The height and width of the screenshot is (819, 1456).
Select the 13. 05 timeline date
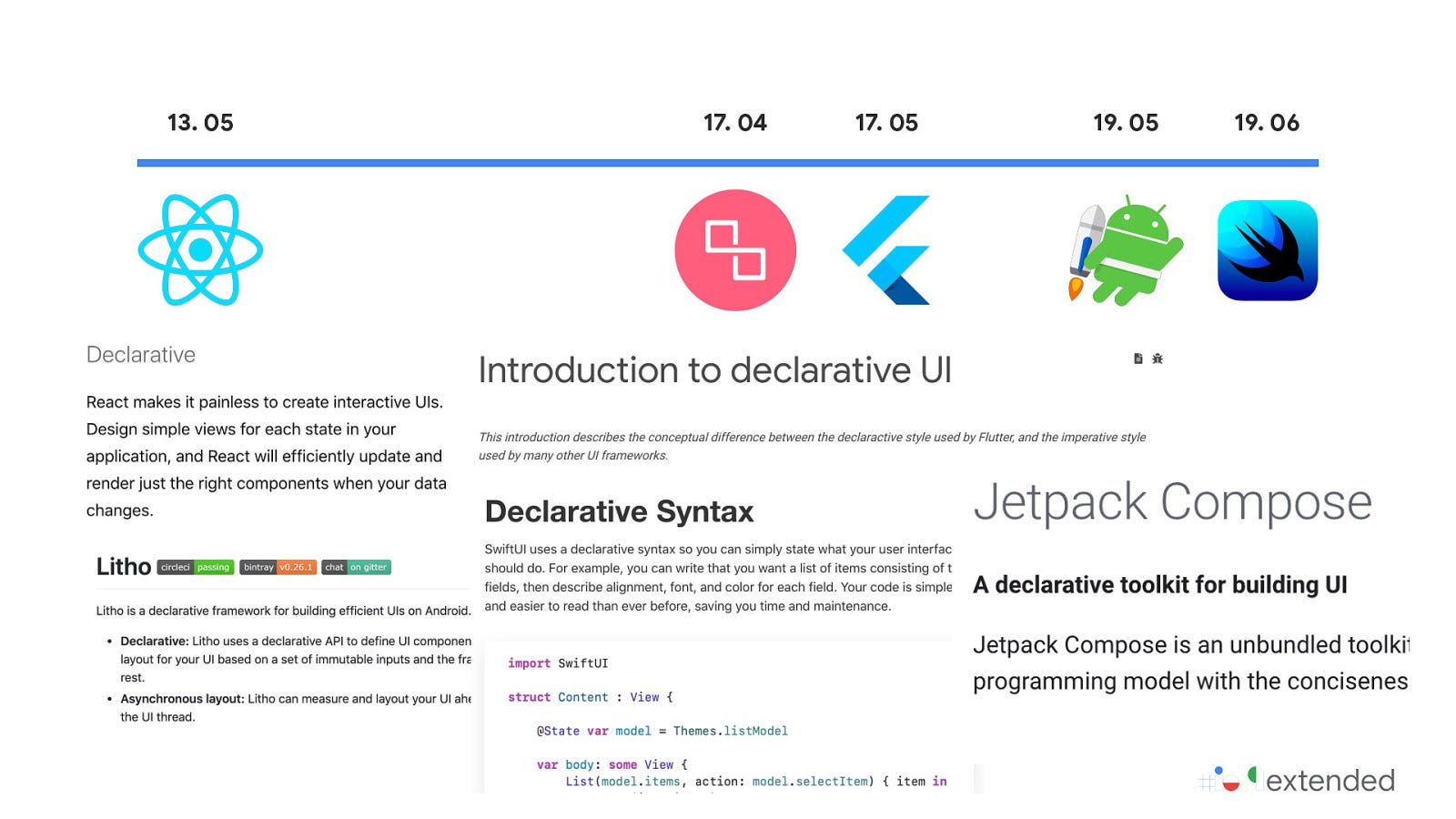(200, 123)
